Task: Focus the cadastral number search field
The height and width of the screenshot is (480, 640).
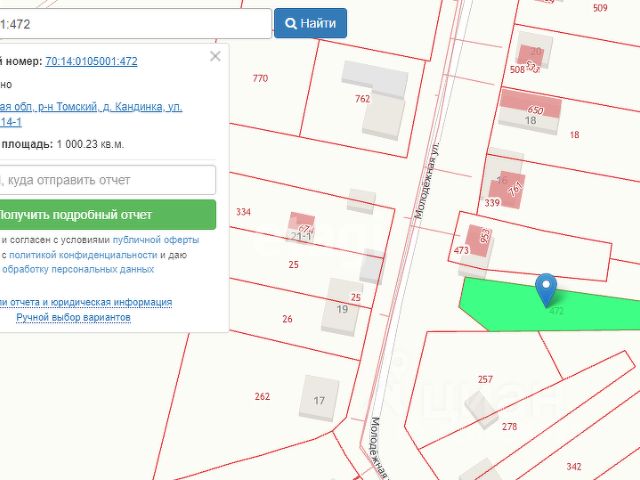Action: point(136,24)
